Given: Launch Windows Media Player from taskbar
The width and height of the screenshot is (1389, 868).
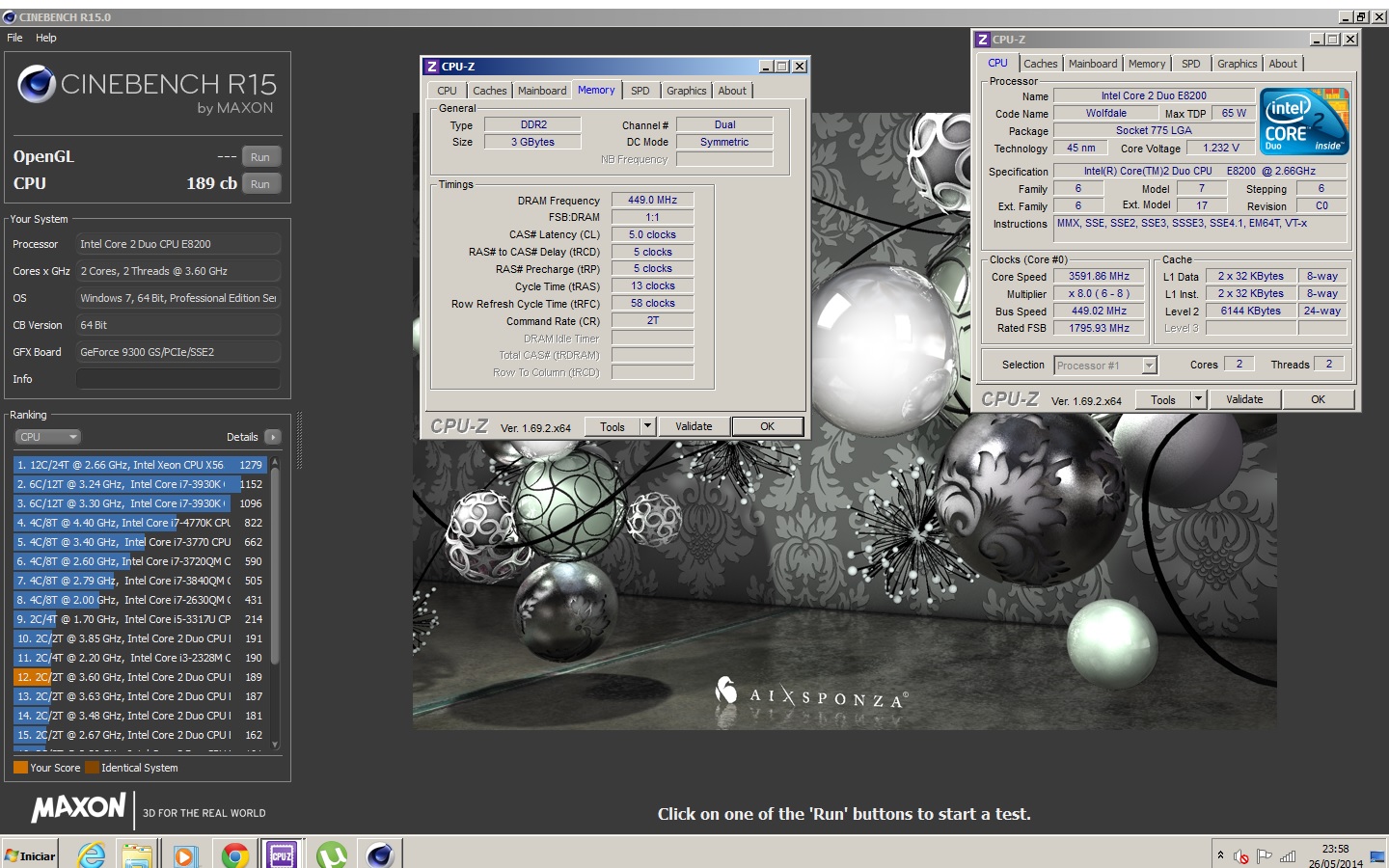Looking at the screenshot, I should [185, 855].
